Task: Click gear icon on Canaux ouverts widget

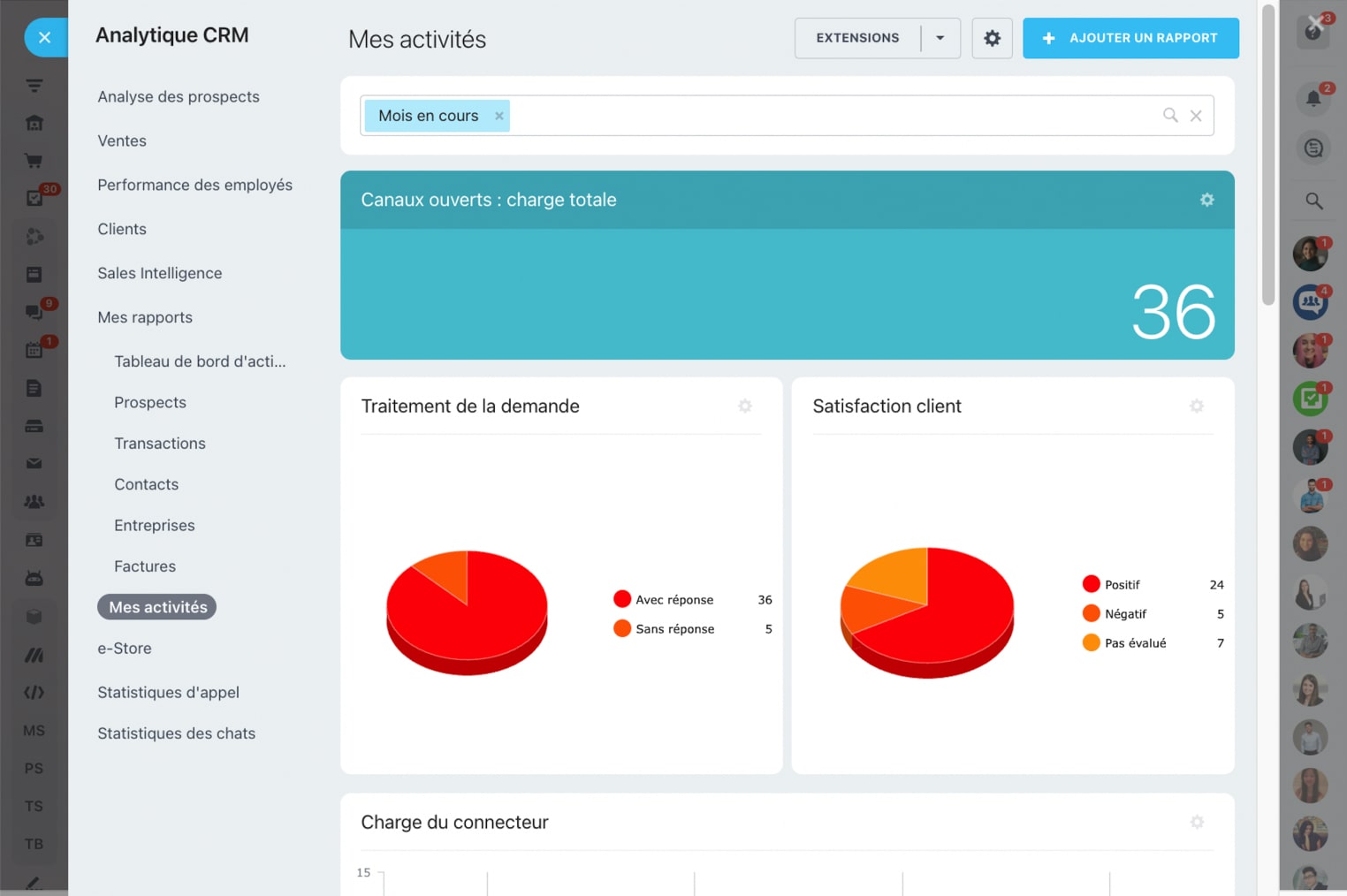Action: coord(1206,200)
